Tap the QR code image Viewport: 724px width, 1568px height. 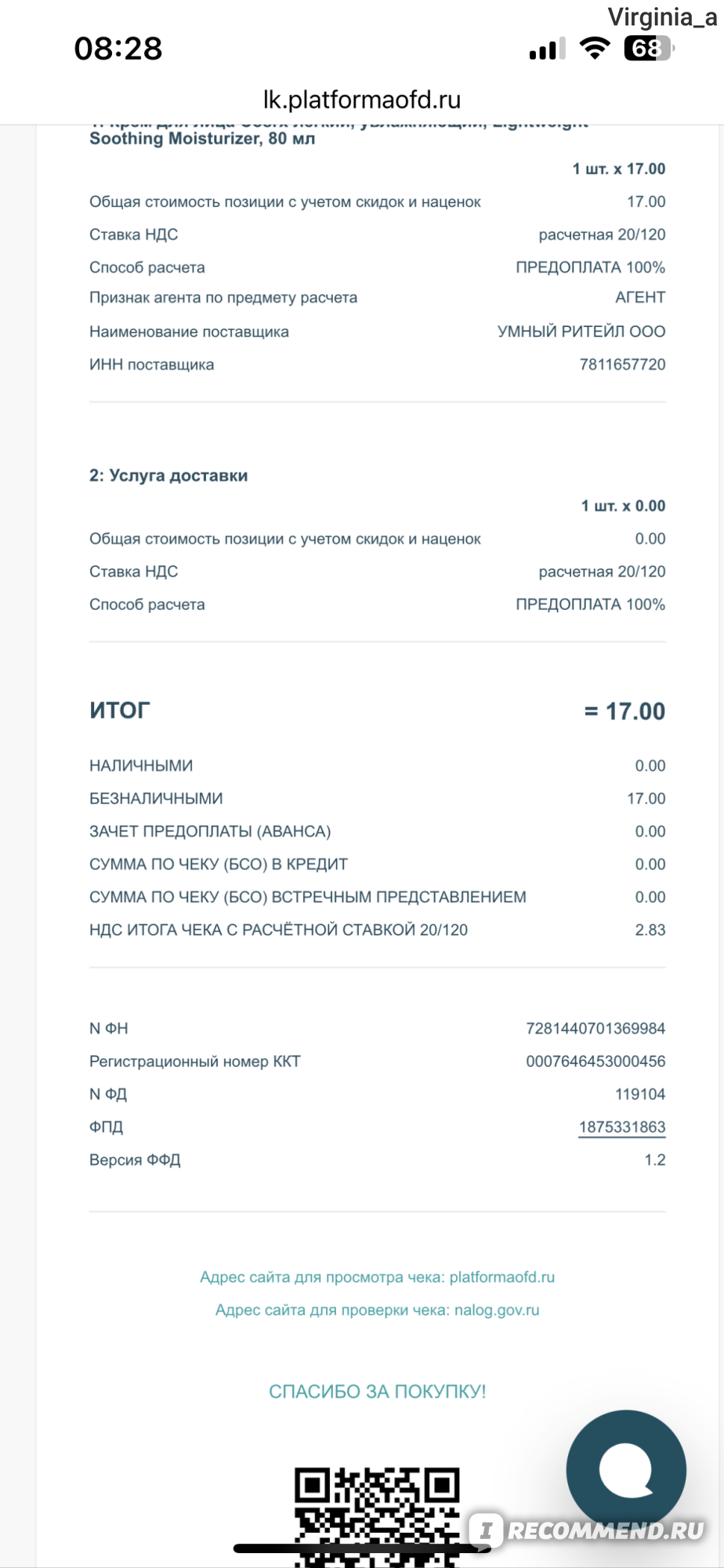click(x=377, y=1516)
